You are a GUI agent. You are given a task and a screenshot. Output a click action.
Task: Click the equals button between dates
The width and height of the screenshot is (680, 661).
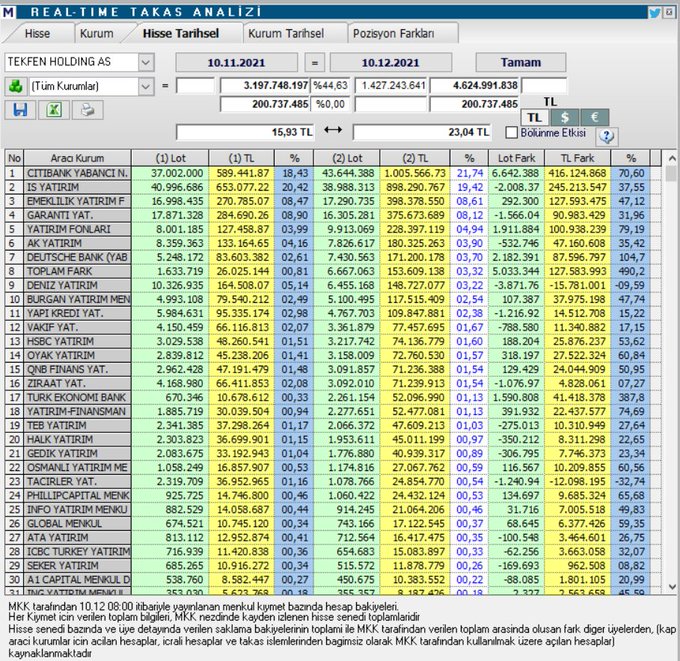point(315,62)
